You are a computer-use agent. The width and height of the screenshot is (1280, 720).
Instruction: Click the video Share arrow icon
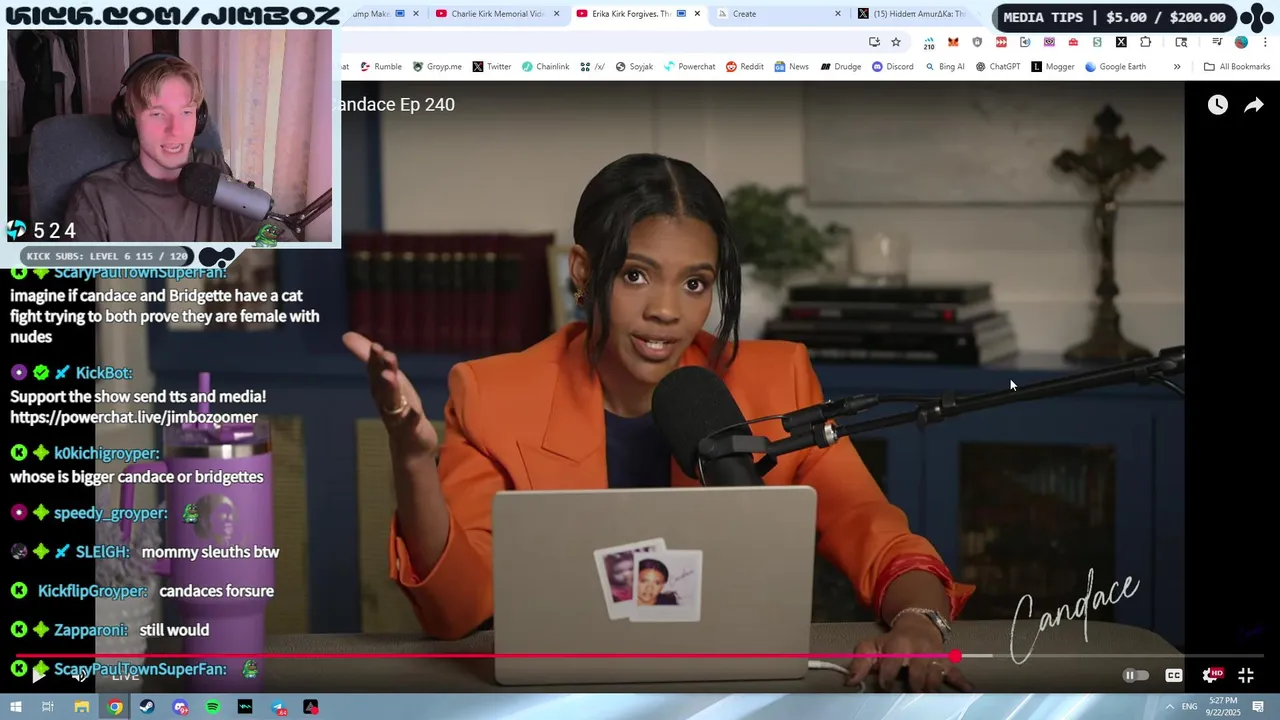(1254, 105)
